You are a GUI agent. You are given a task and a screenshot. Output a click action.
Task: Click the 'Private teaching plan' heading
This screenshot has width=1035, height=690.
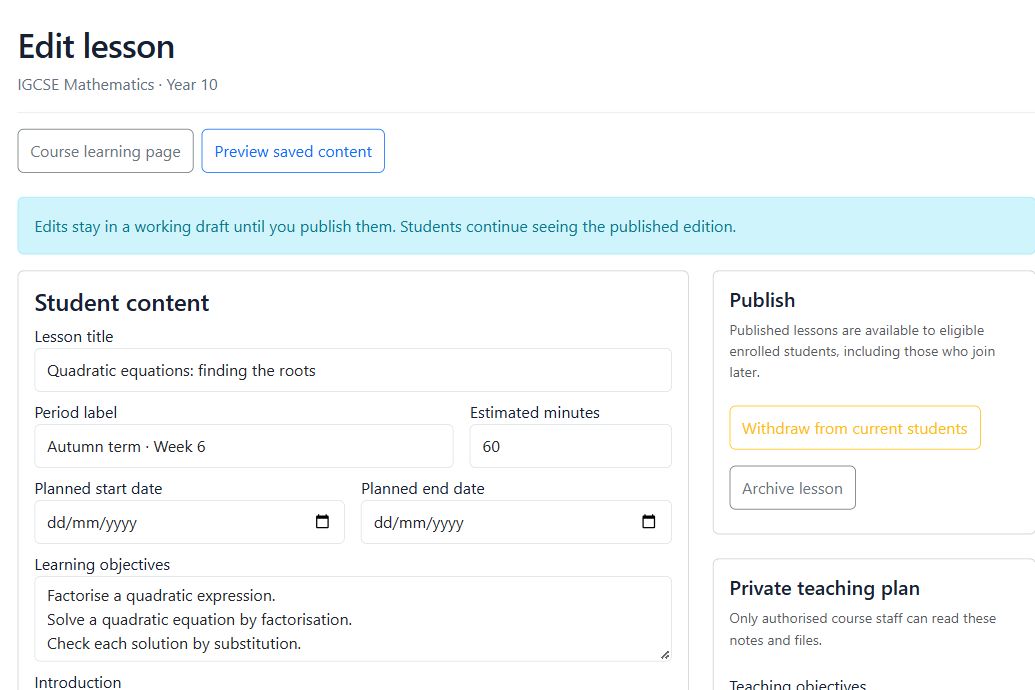click(824, 588)
